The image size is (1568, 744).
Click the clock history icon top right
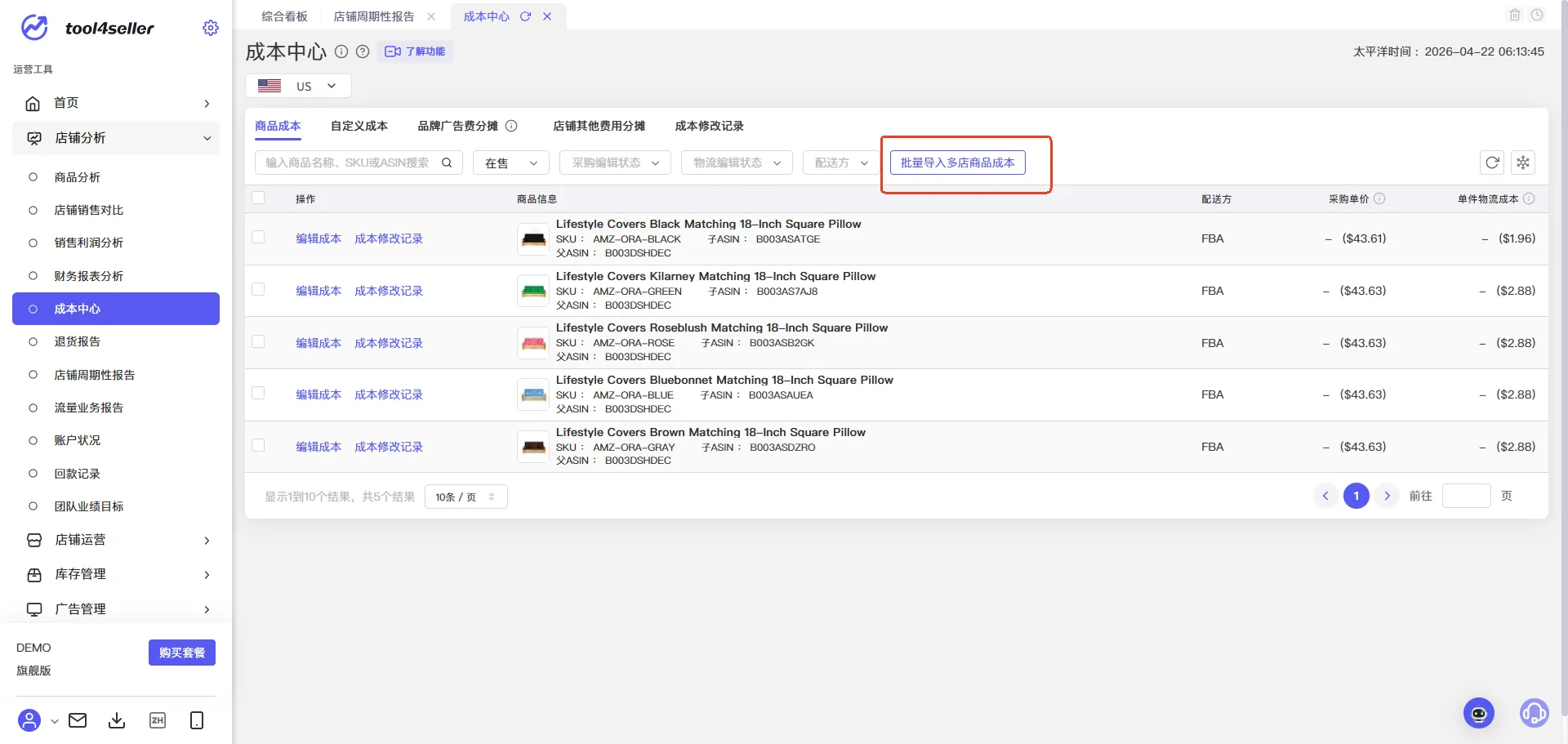1537,15
